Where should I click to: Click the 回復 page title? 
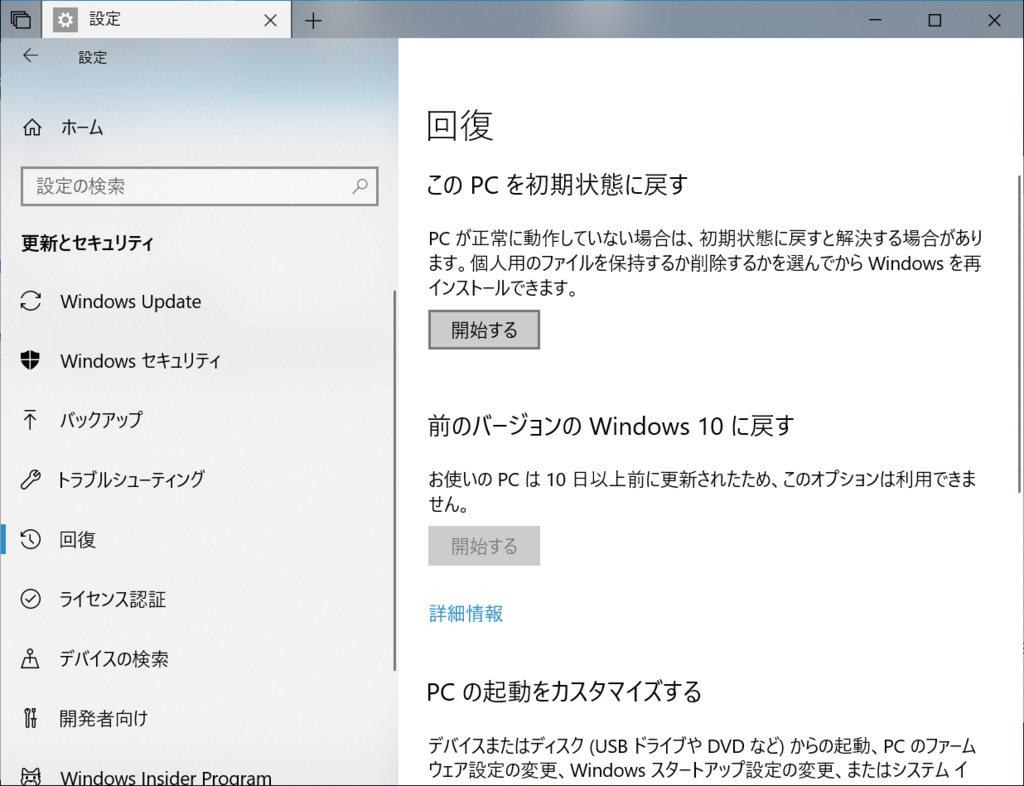coord(460,125)
